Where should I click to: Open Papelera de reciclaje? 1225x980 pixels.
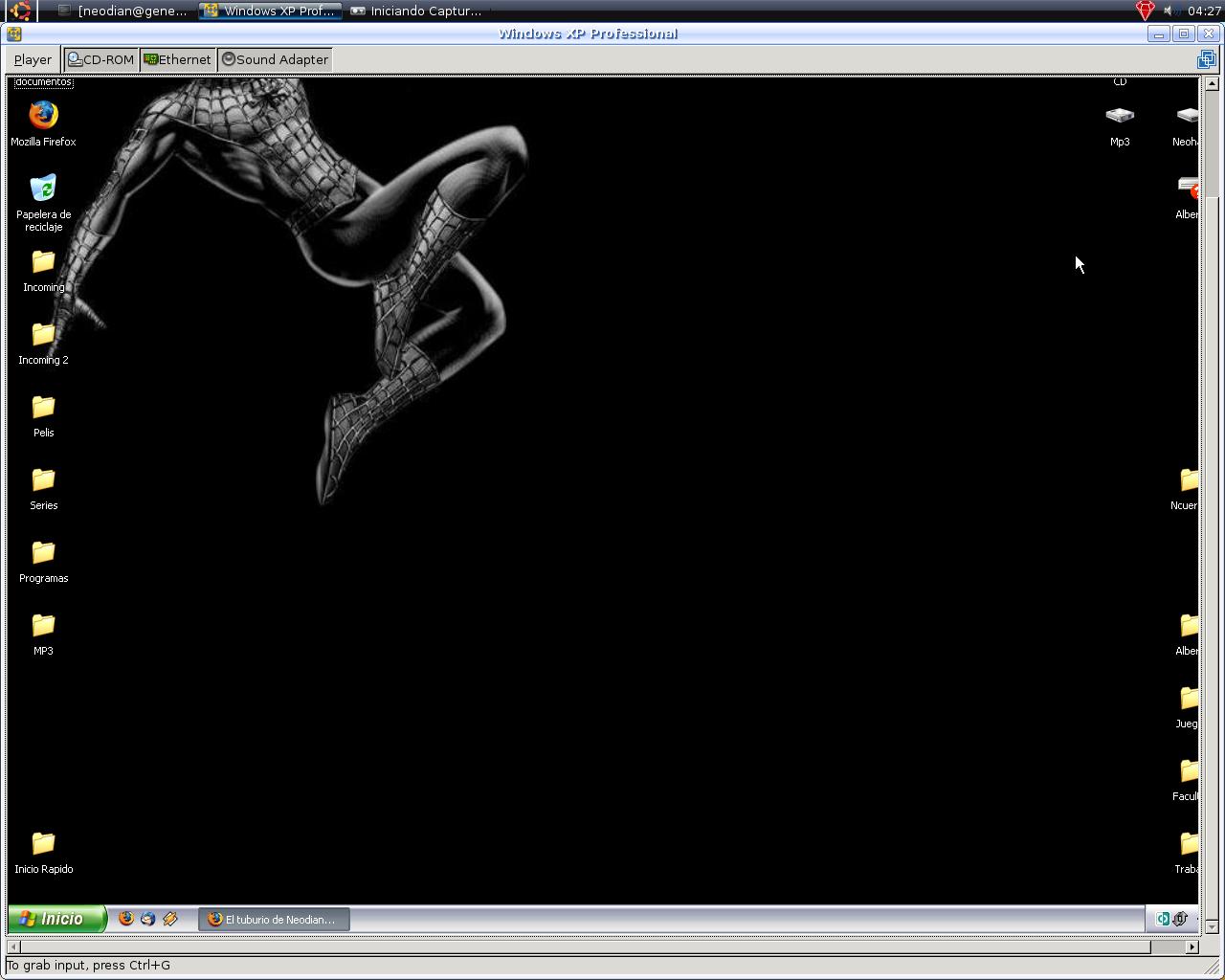[x=43, y=202]
